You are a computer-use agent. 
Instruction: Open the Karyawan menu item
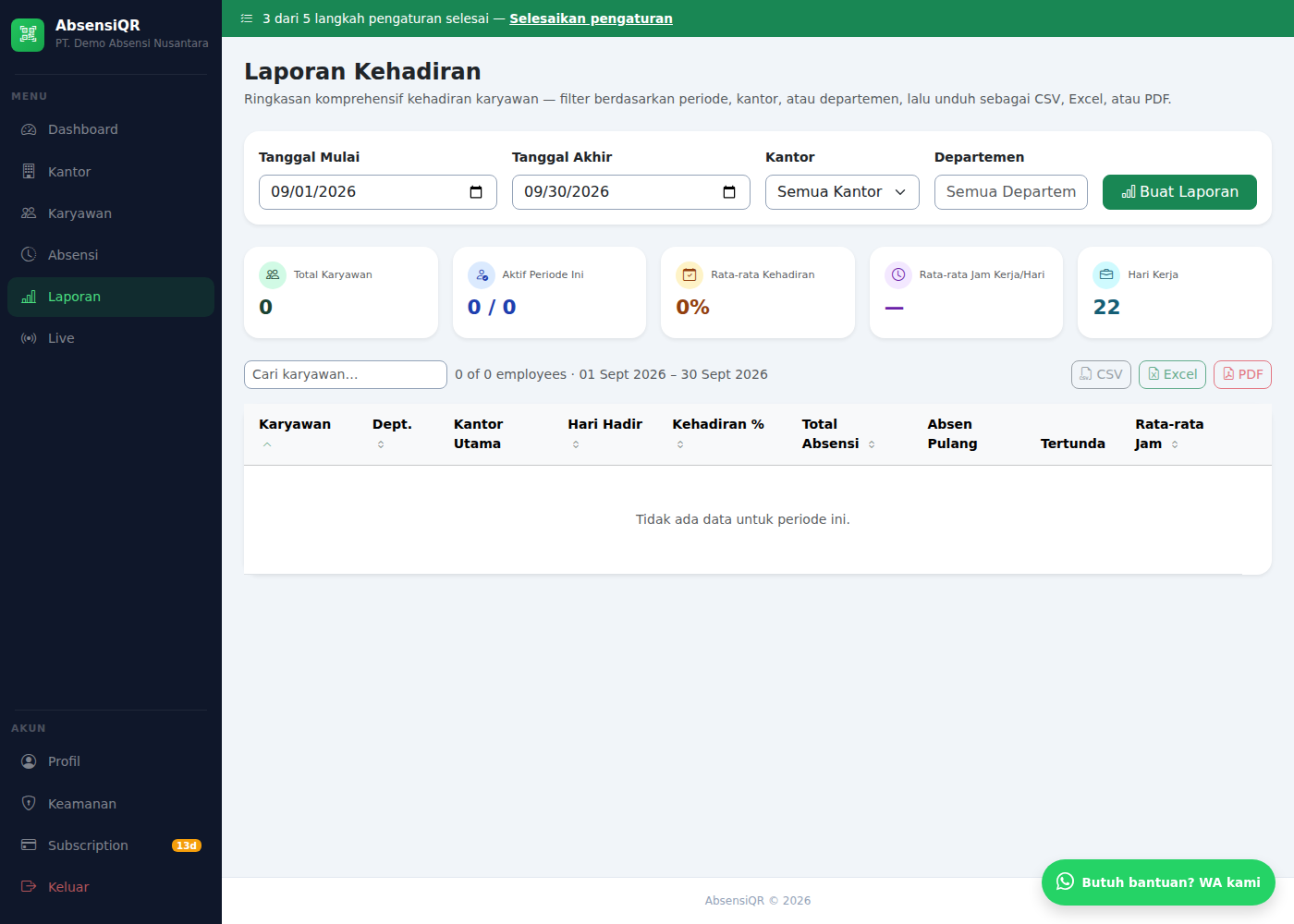point(111,213)
